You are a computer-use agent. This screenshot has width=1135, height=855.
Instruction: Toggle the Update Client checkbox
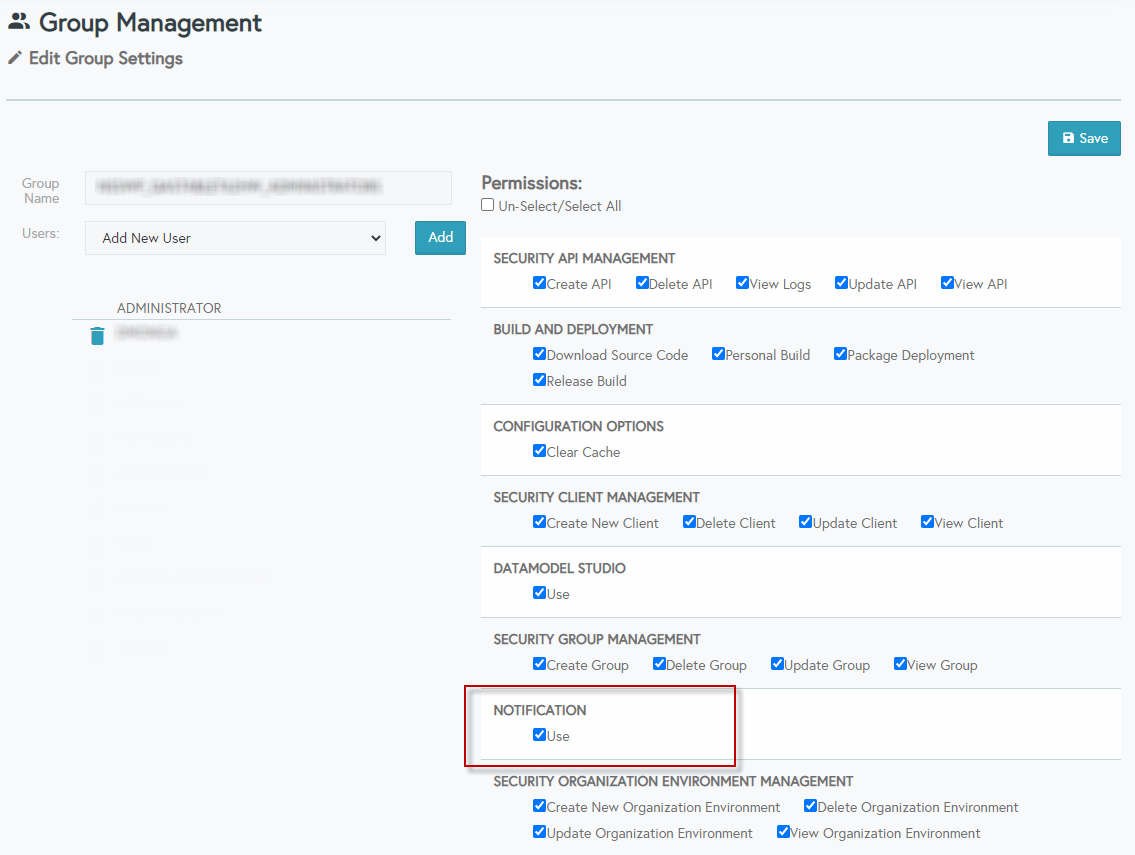(x=805, y=521)
